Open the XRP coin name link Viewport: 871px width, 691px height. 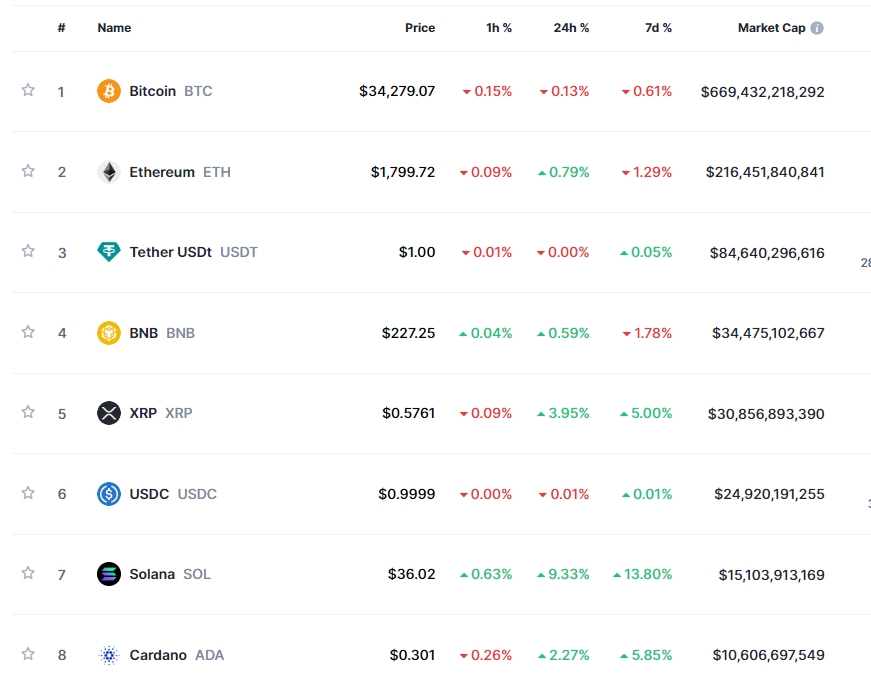(x=143, y=413)
